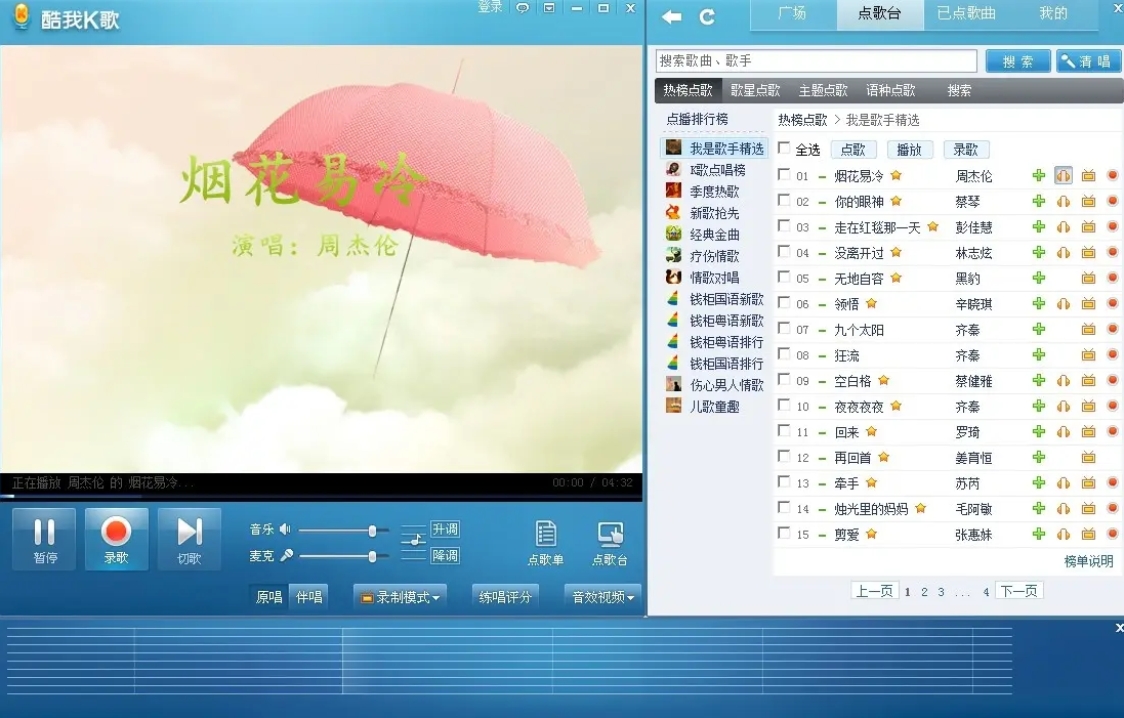Screen dimensions: 1124x718
Task: Tick checkbox for song 04 没离开过
Action: tap(784, 251)
